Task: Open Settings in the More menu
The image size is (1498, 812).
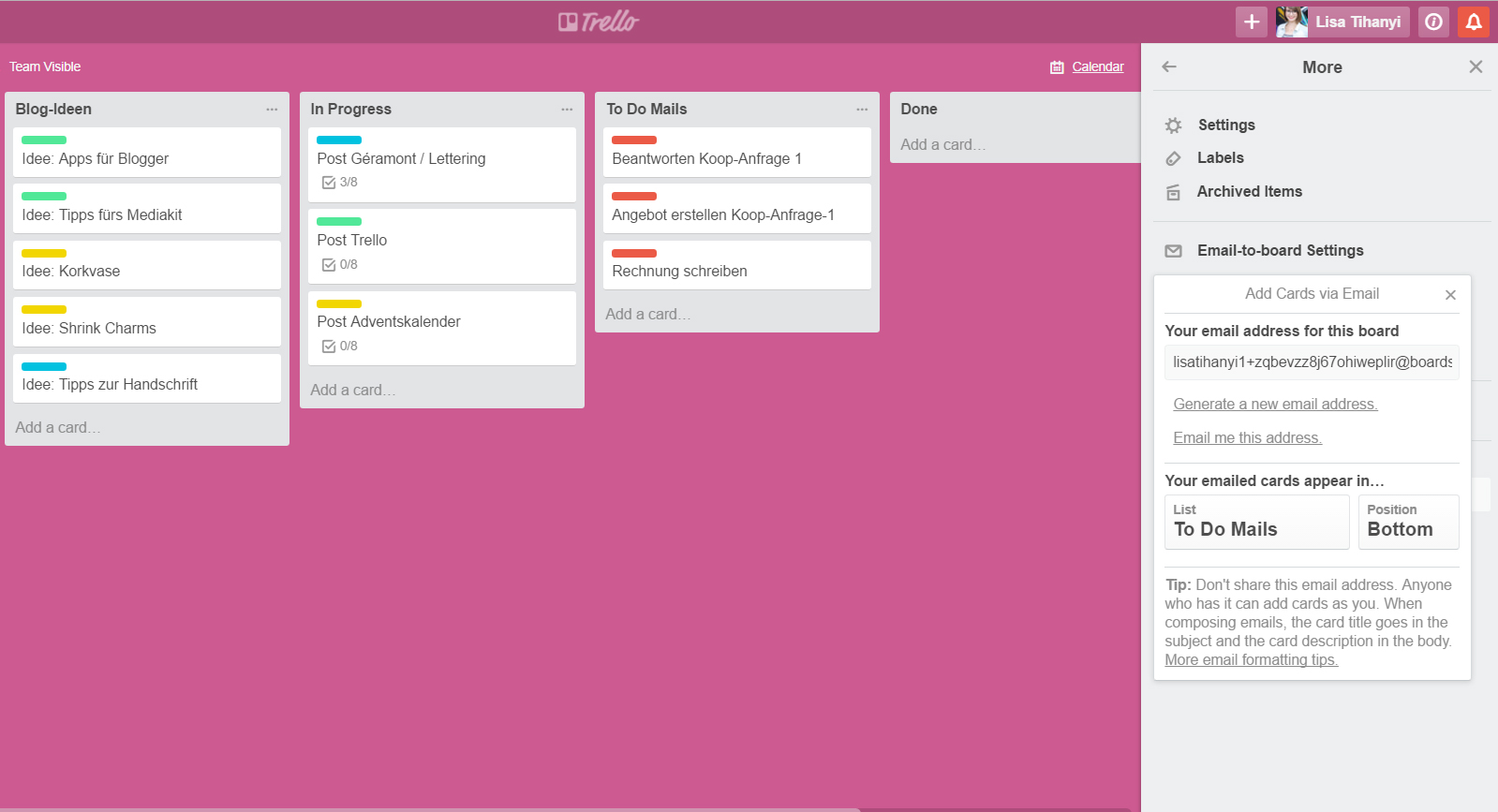Action: pos(1225,125)
